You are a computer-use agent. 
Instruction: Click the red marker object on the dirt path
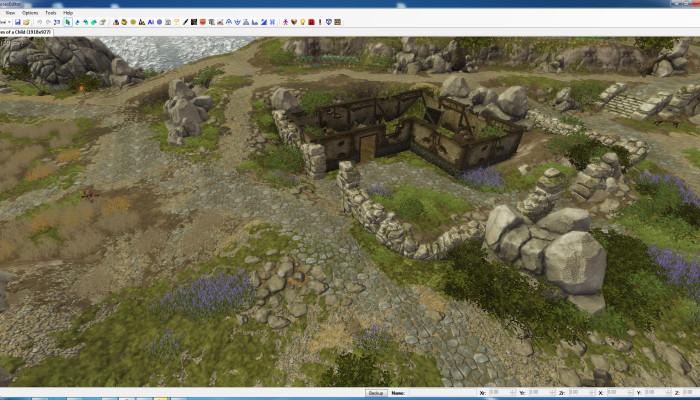(x=90, y=195)
